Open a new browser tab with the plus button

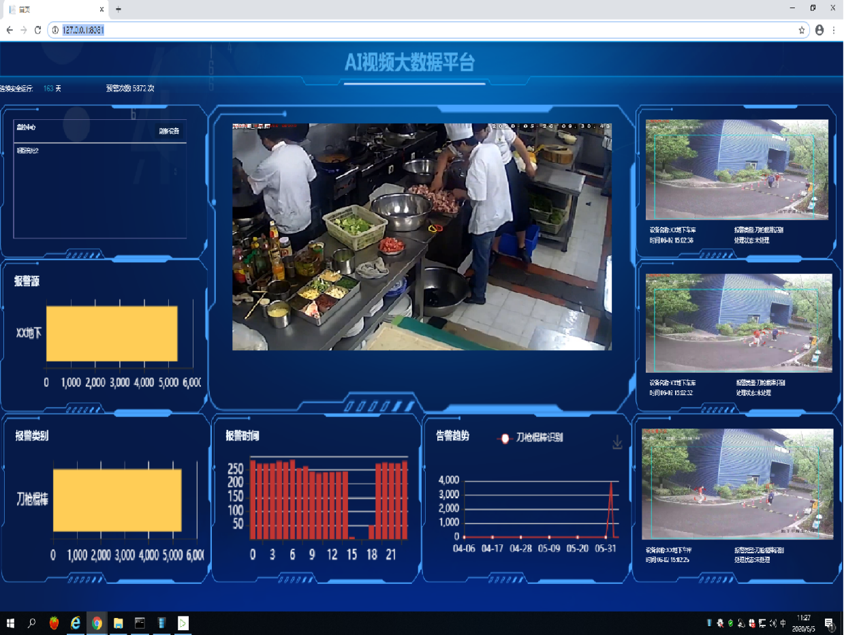tap(118, 9)
